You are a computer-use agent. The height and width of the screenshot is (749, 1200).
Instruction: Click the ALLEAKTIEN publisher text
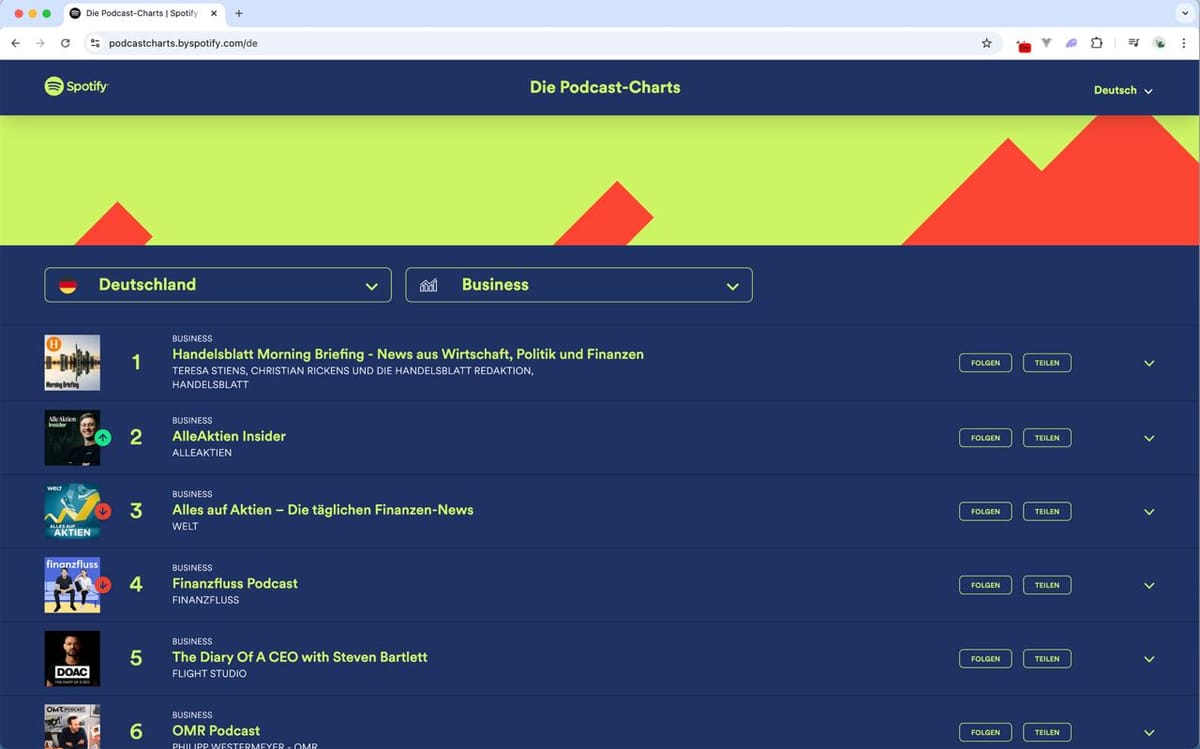(202, 453)
